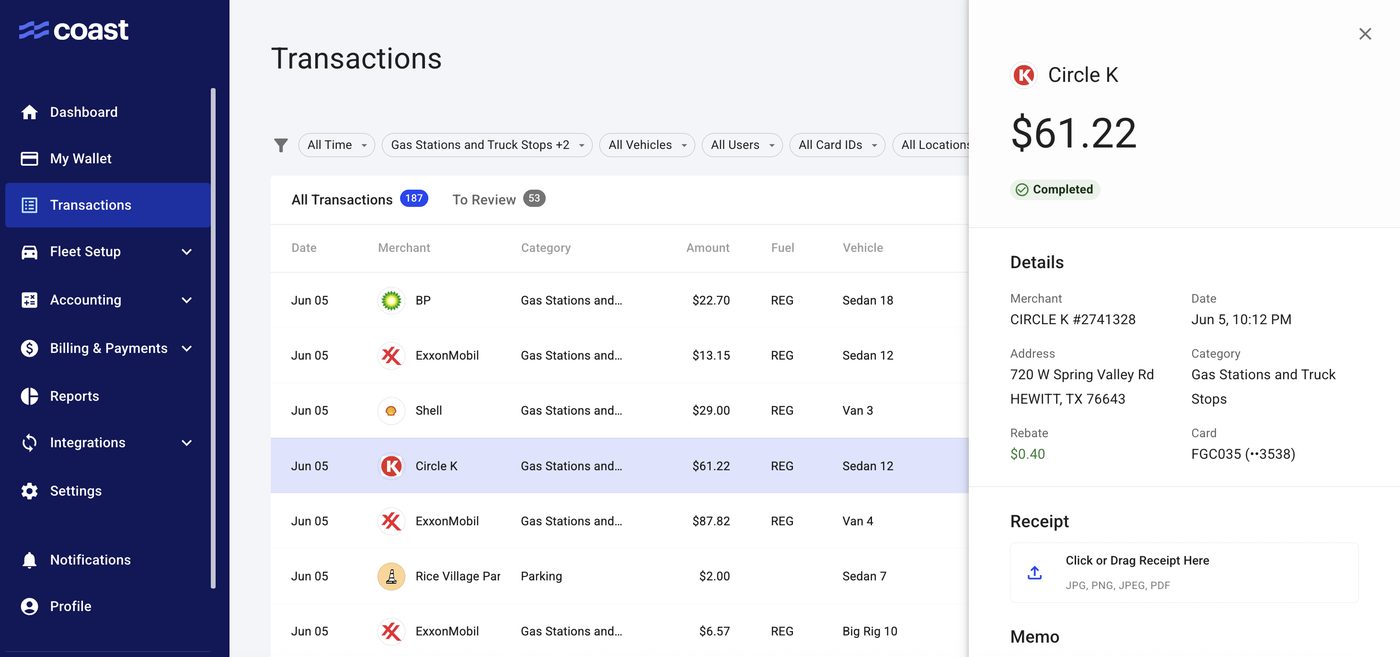Viewport: 1400px width, 657px height.
Task: Select the BP $22.70 transaction row
Action: pyautogui.click(x=620, y=300)
